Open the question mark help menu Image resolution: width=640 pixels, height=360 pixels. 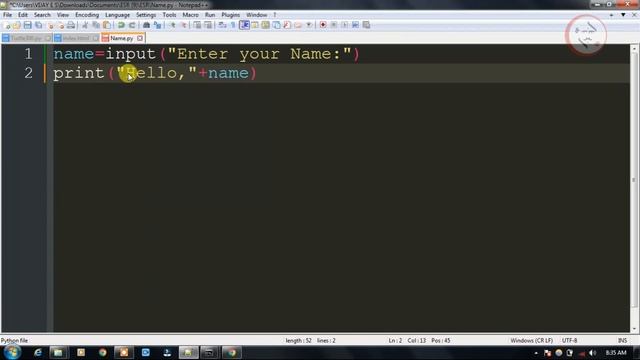275,15
